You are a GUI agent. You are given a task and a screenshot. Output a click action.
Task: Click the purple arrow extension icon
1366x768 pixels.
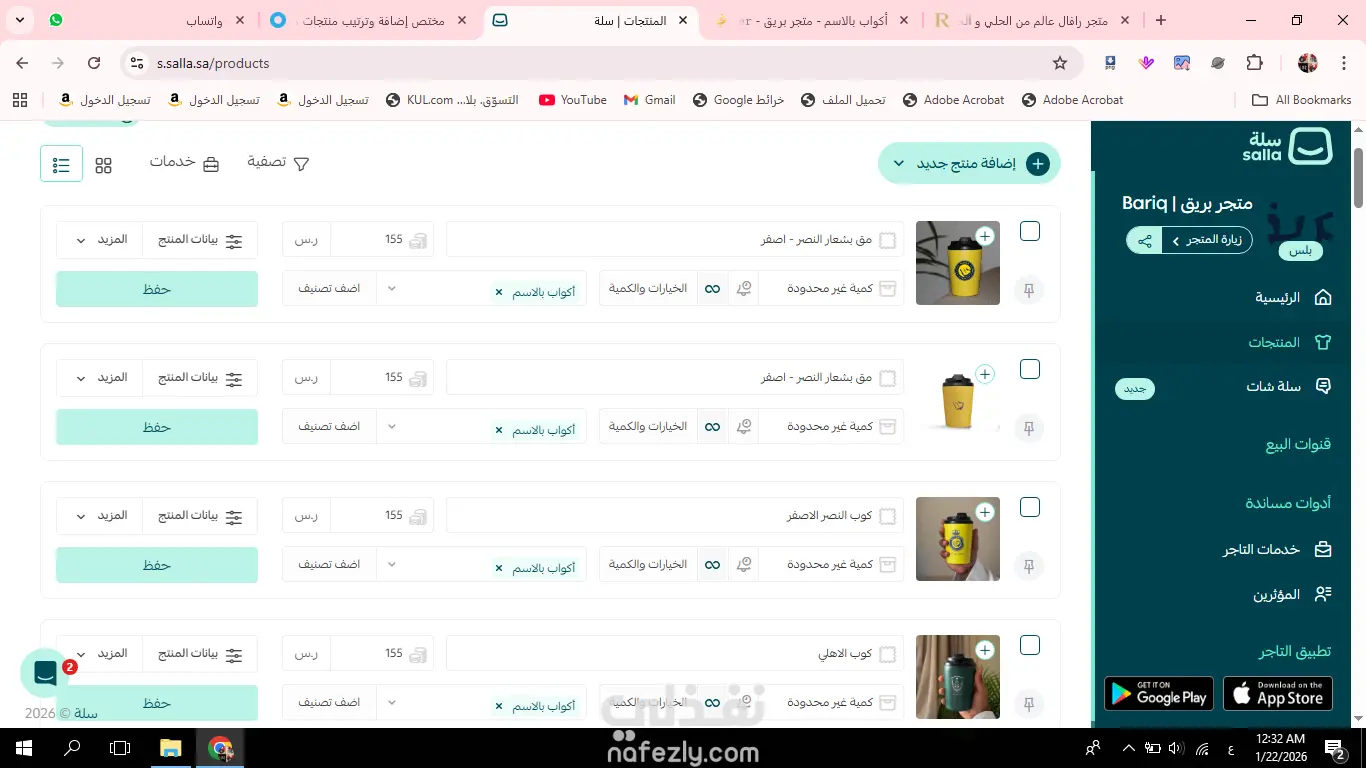1146,63
